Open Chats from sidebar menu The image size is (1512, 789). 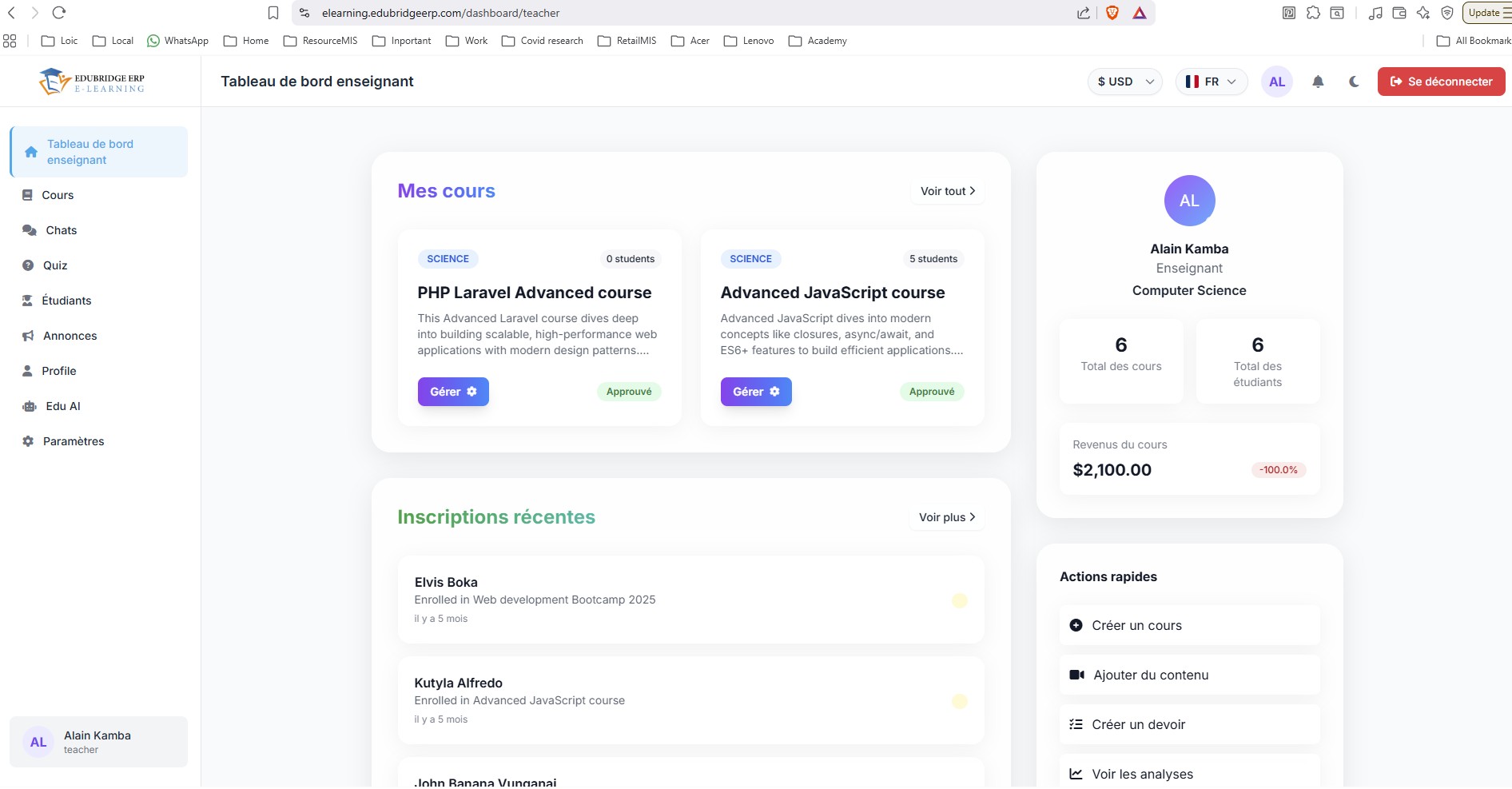(x=61, y=230)
